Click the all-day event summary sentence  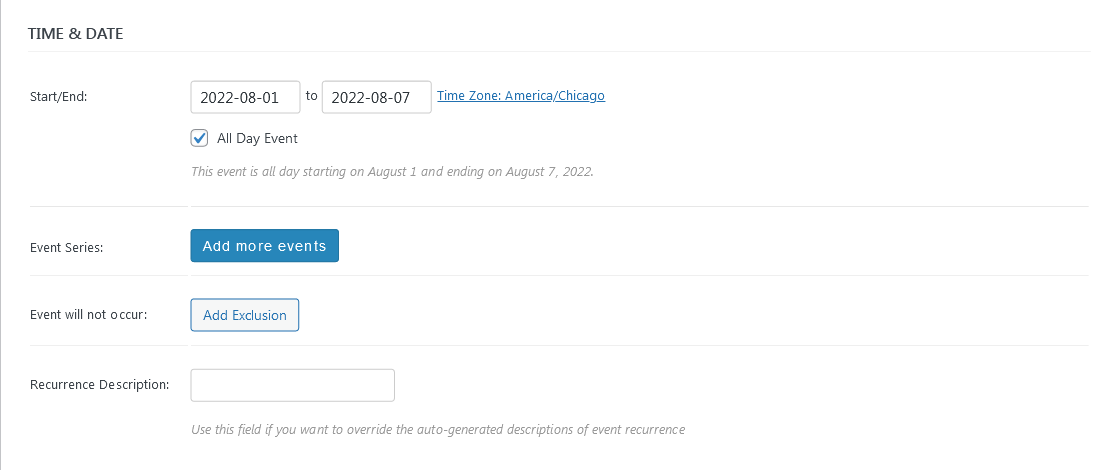[x=392, y=171]
